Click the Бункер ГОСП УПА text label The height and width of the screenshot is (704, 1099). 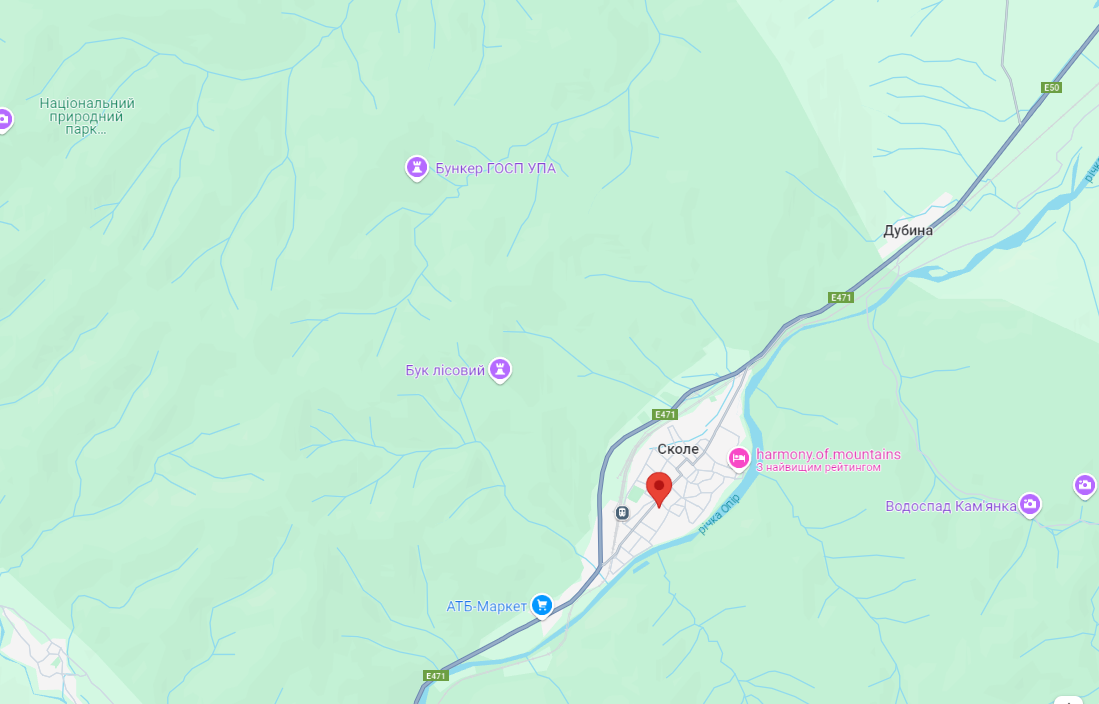point(495,168)
